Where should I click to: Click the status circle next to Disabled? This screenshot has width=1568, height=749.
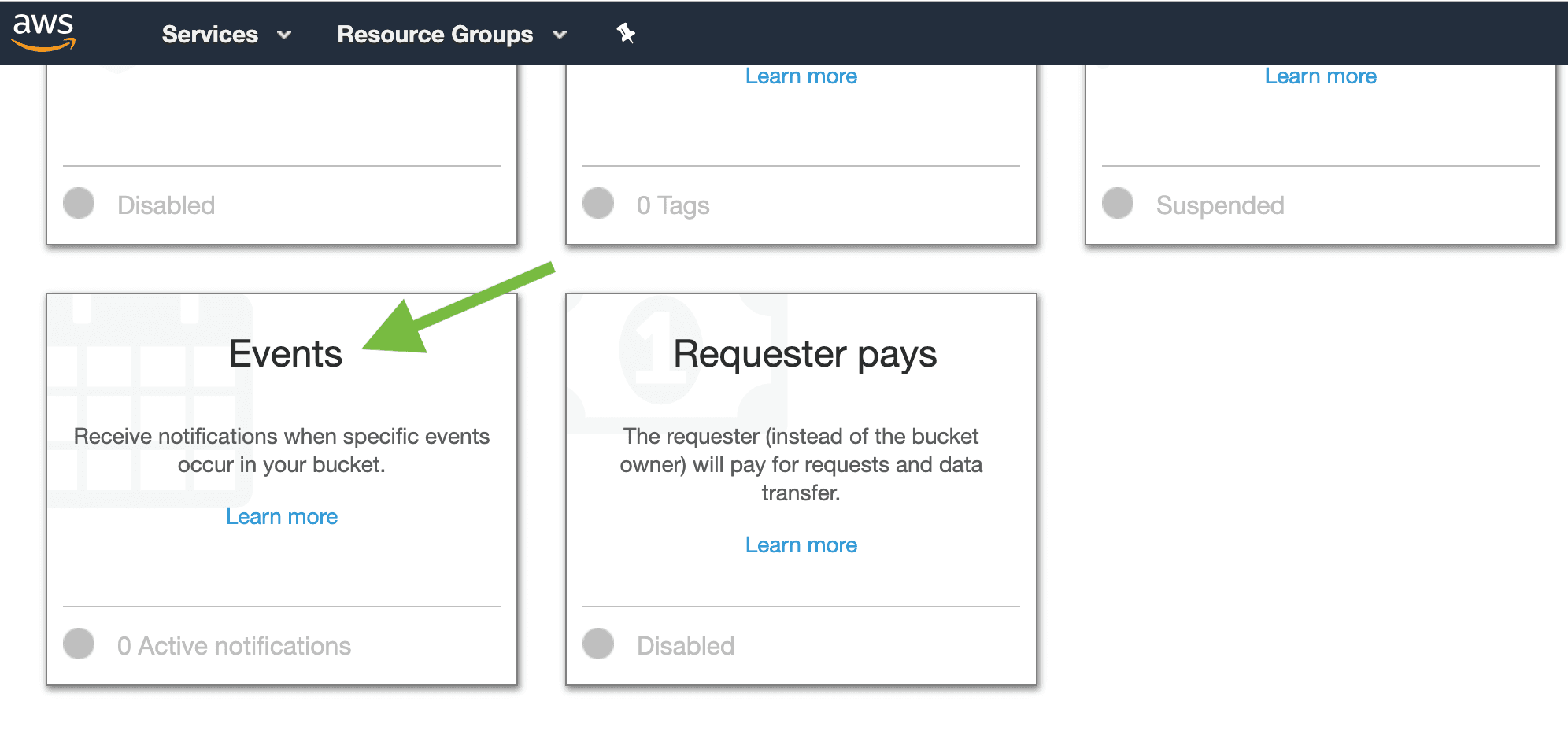click(x=79, y=205)
